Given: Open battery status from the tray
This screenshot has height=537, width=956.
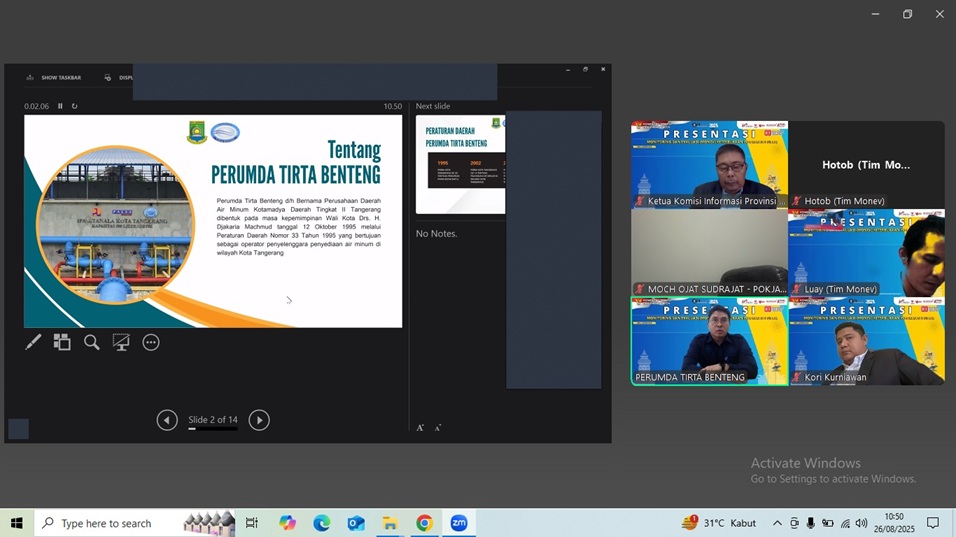Looking at the screenshot, I should (827, 523).
